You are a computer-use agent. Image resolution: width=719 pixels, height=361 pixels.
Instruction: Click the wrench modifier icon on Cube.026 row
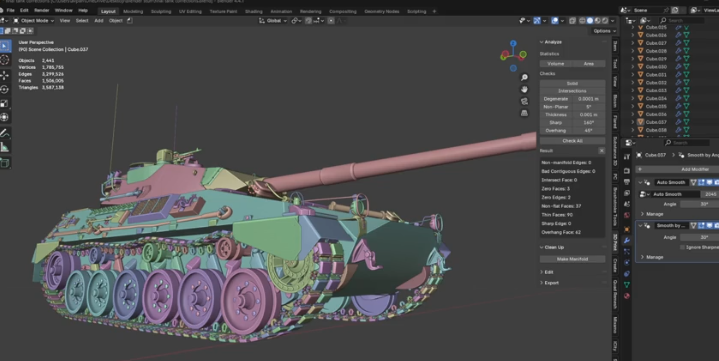[x=678, y=35]
